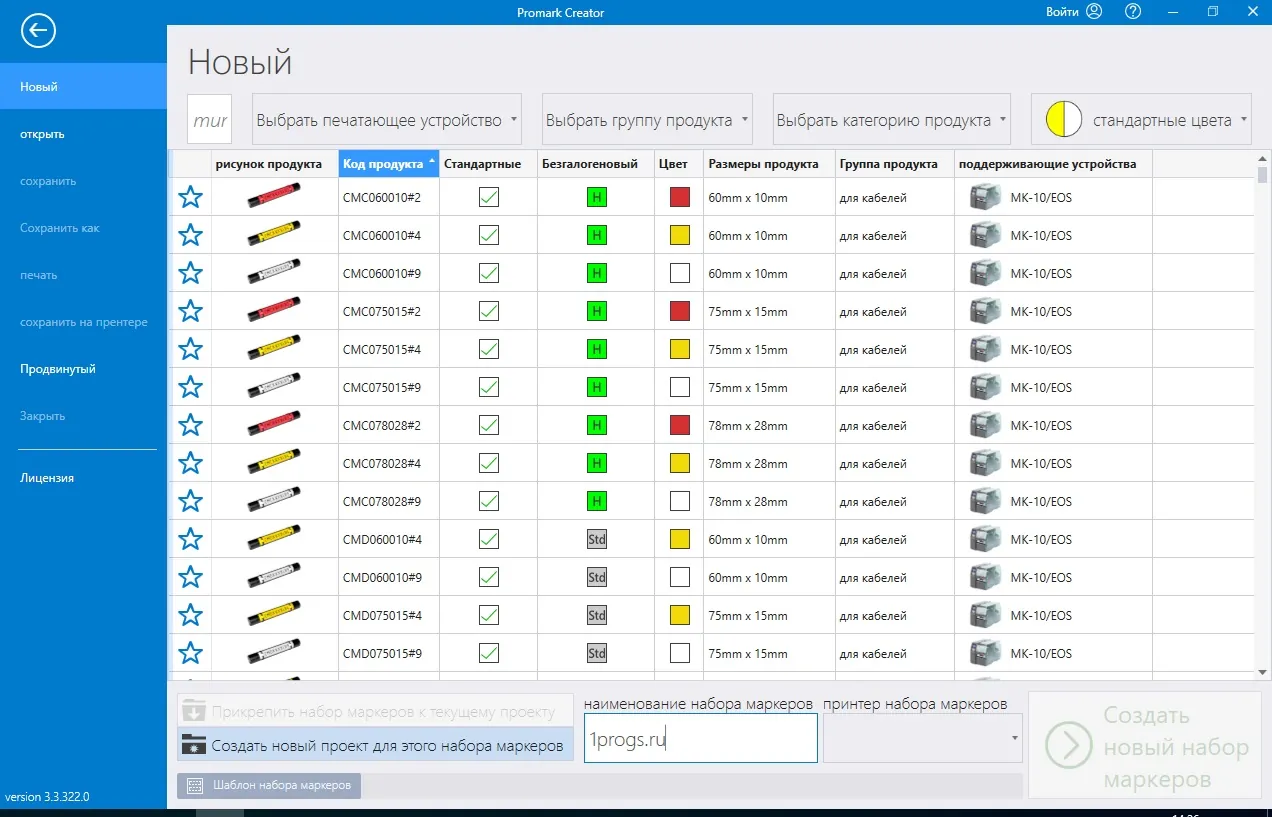The height and width of the screenshot is (817, 1272).
Task: Click Создать новый проект для этого набора маркеров
Action: pos(376,745)
